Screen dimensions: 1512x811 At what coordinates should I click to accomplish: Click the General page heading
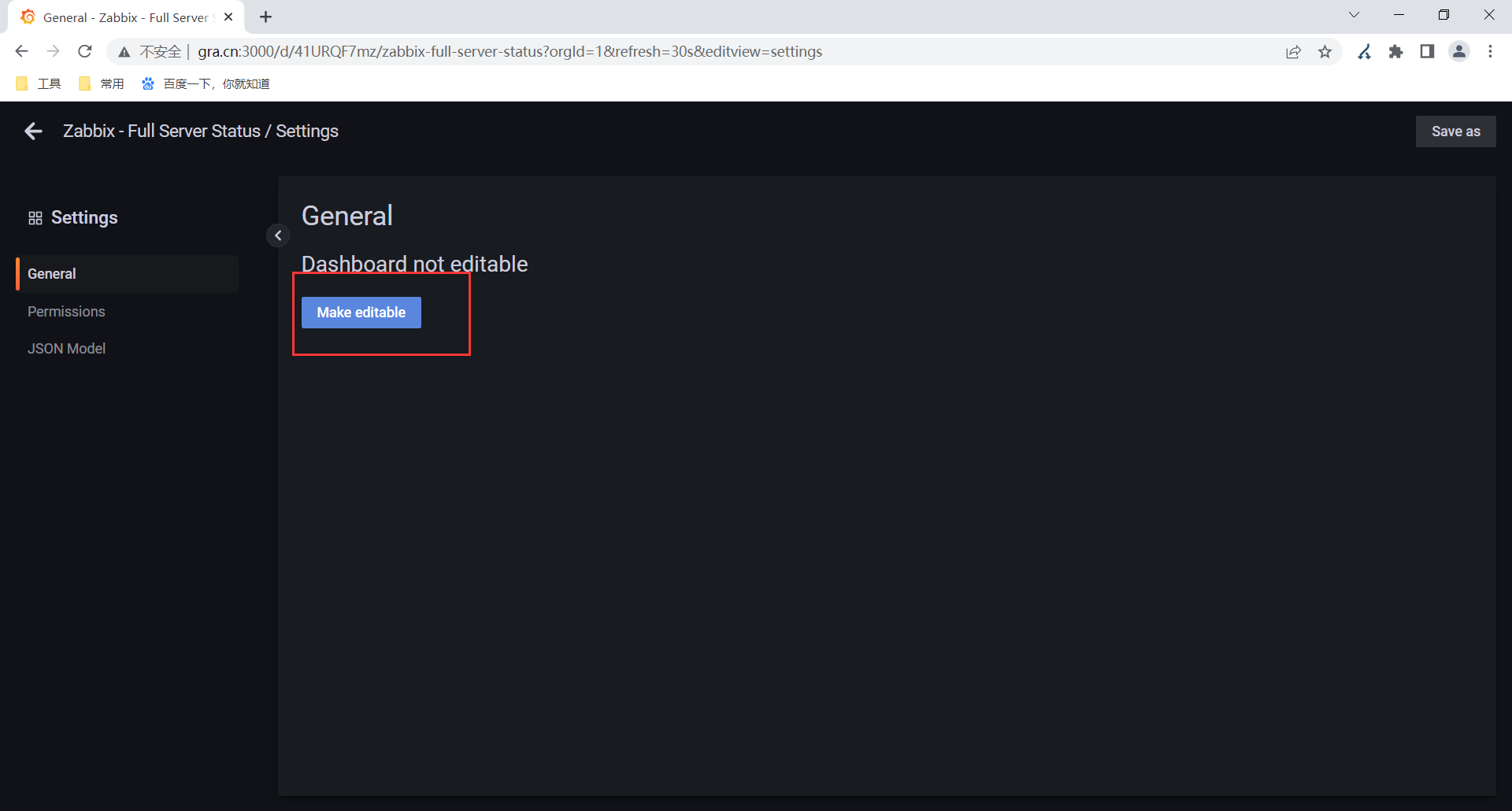tap(347, 216)
